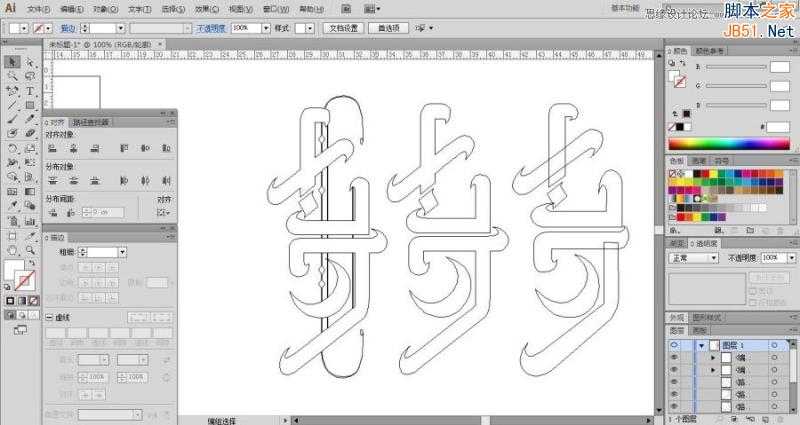This screenshot has width=800, height=425.
Task: Open fill color dropdown in control bar
Action: pyautogui.click(x=24, y=29)
